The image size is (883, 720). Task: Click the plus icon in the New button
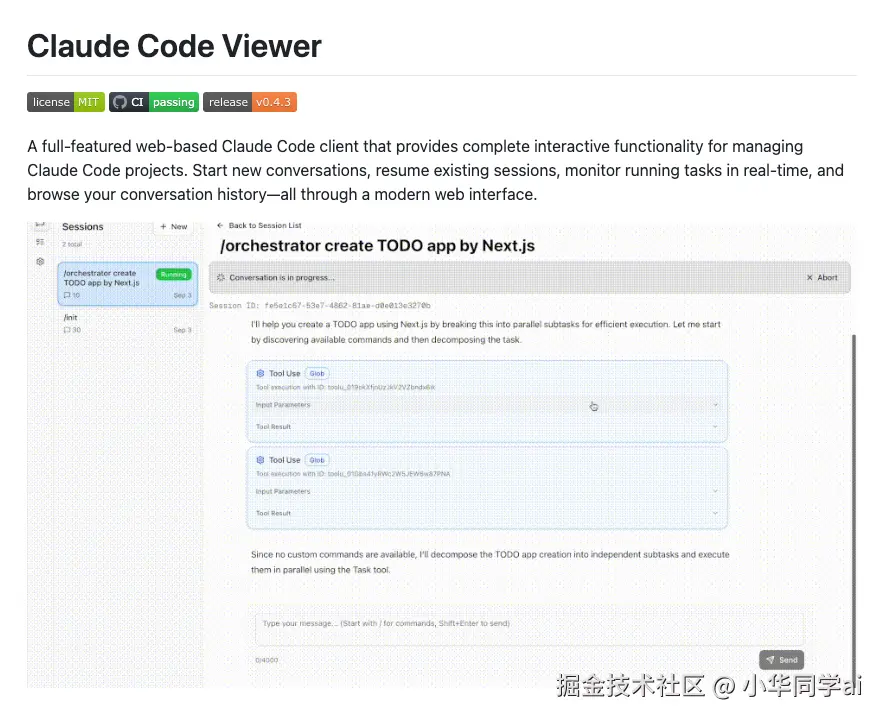tap(163, 226)
